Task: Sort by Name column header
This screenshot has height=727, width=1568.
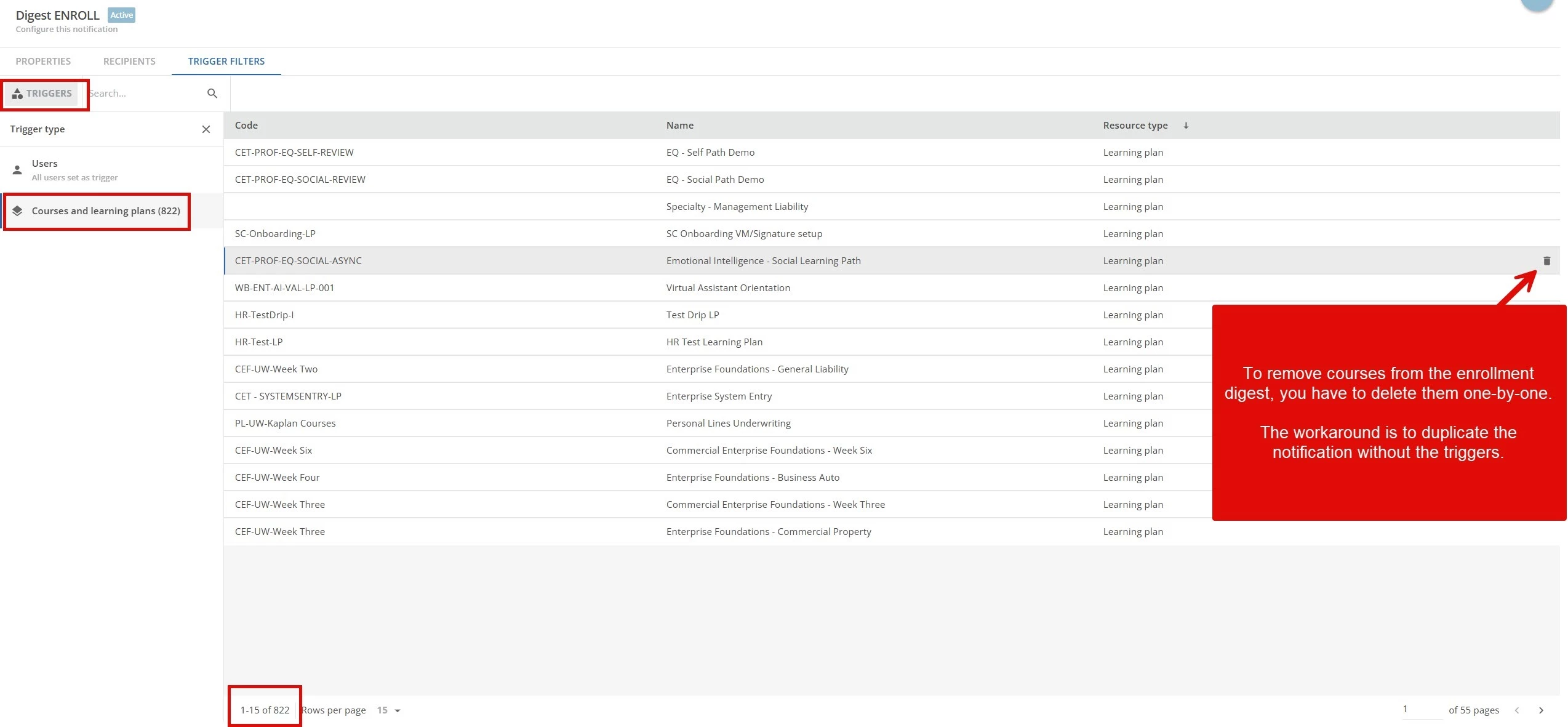Action: (679, 126)
